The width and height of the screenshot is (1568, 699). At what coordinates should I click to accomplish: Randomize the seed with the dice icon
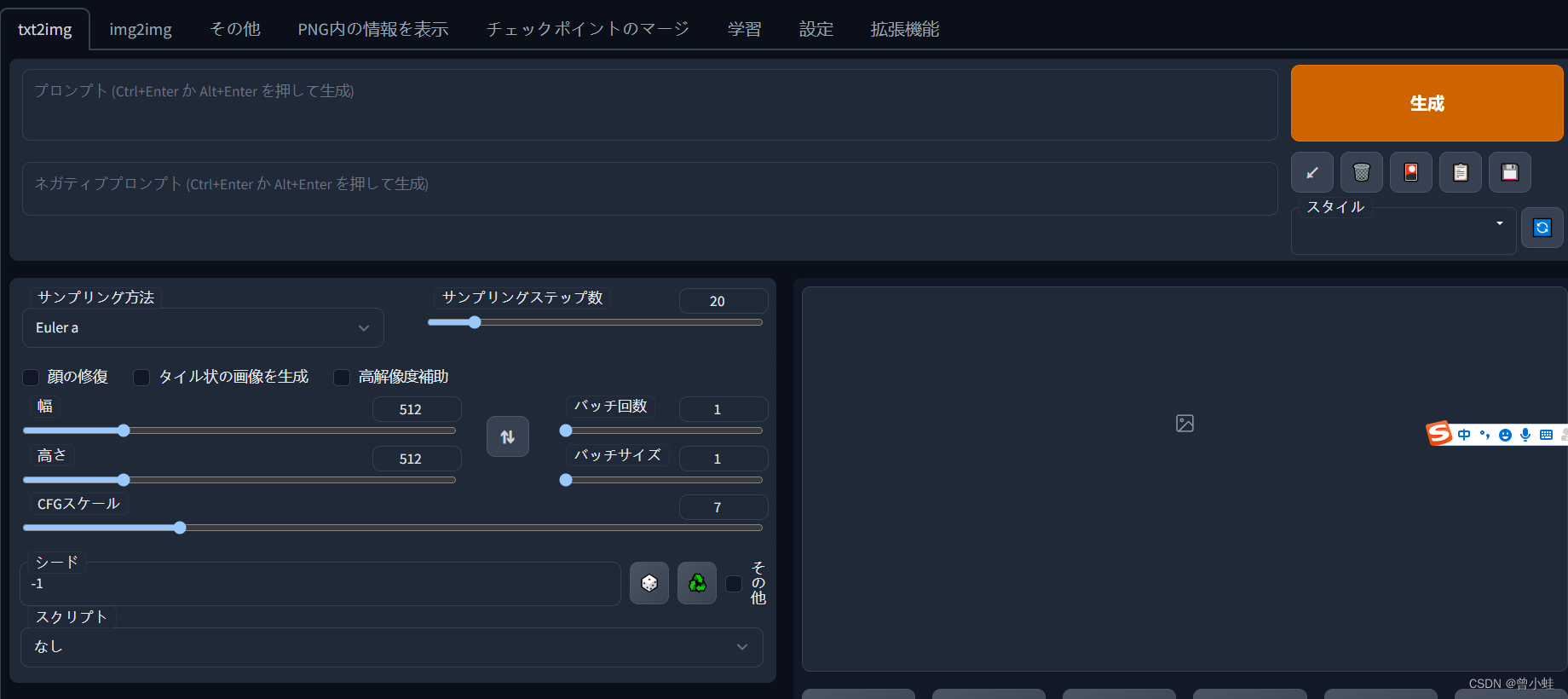[649, 583]
